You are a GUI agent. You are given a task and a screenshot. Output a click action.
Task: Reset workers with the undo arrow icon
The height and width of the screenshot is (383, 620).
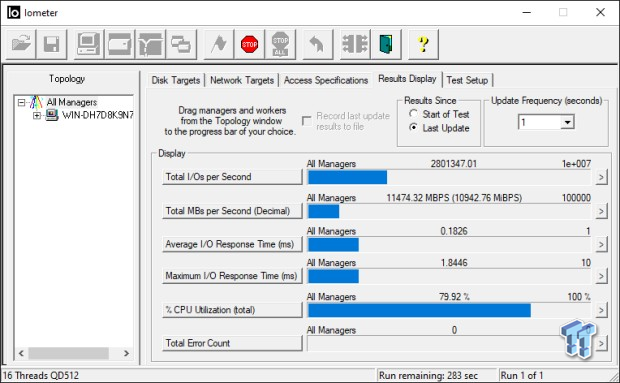coord(318,44)
